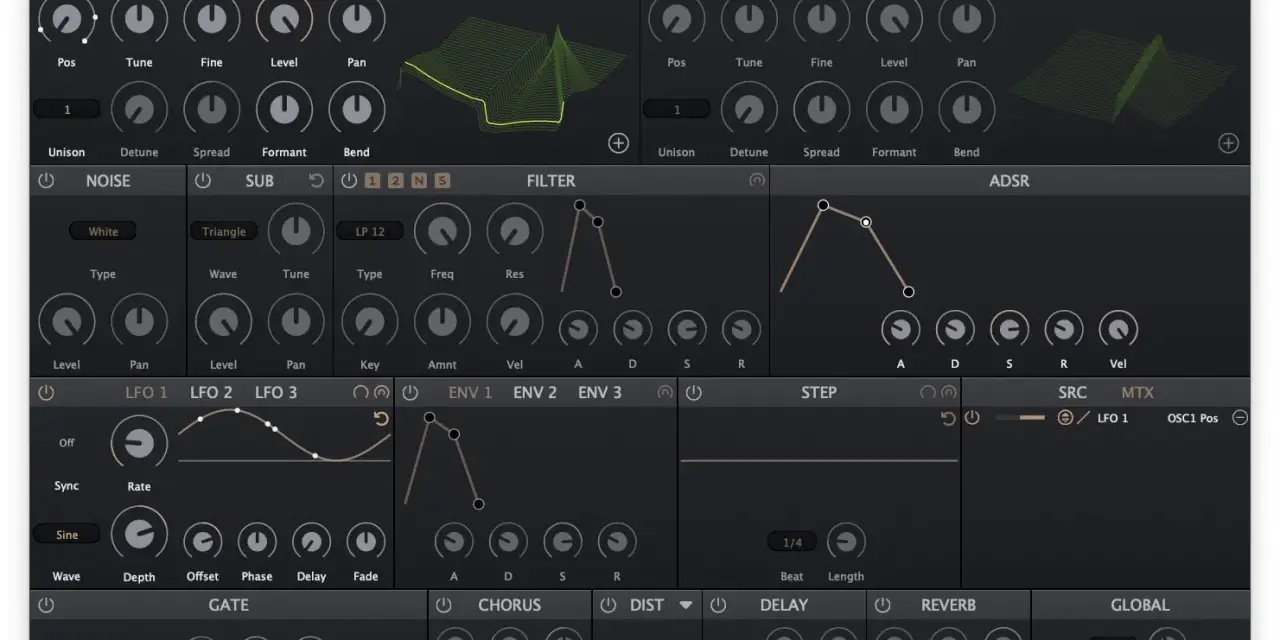Screen dimensions: 1280x640
Task: Toggle ENV section power
Action: coord(410,393)
